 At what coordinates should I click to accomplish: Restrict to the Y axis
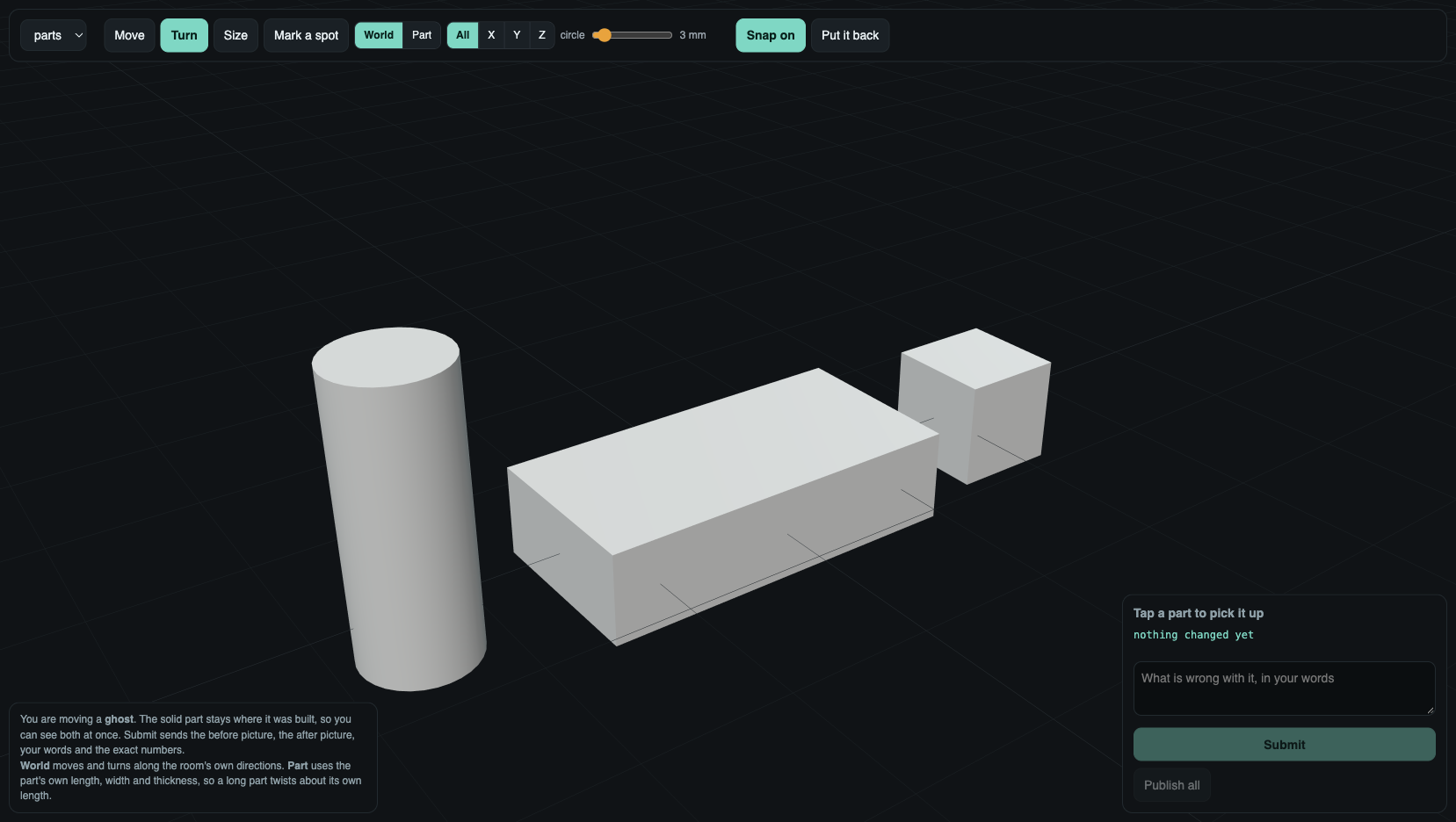coord(517,35)
